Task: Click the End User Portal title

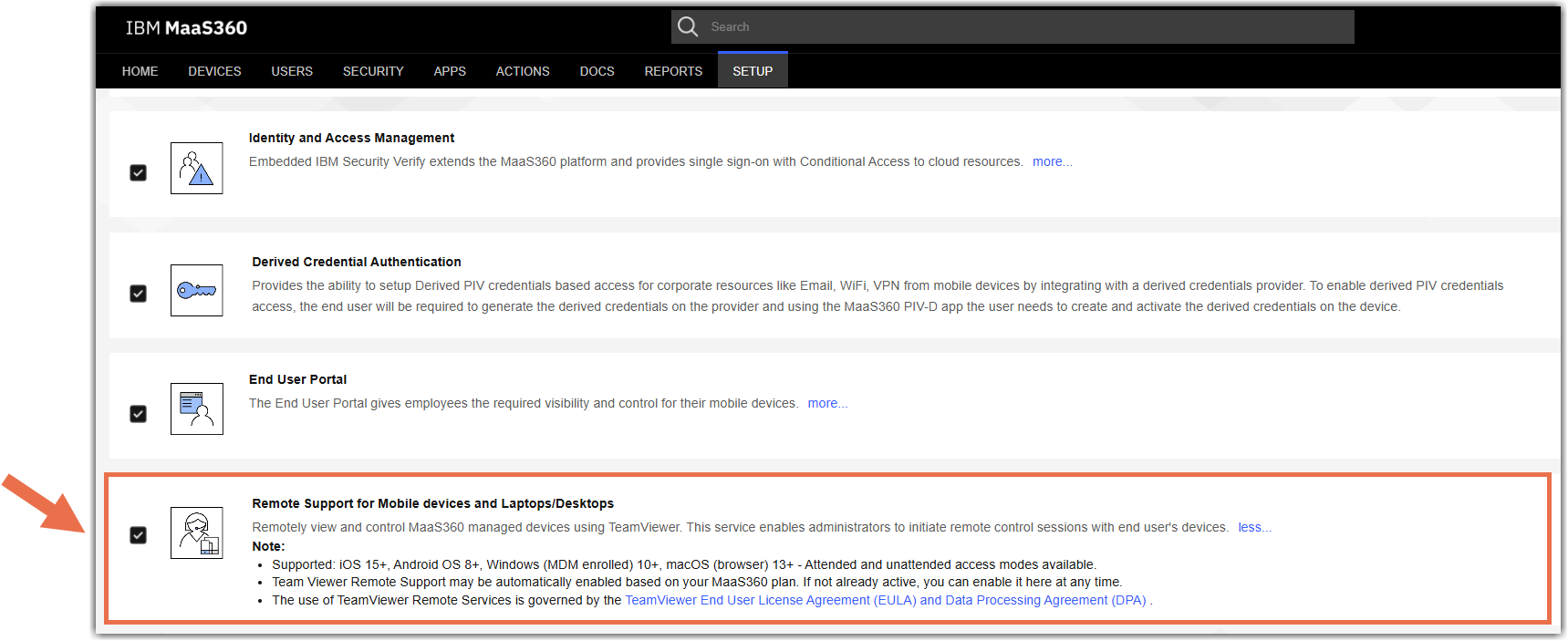Action: click(x=298, y=379)
